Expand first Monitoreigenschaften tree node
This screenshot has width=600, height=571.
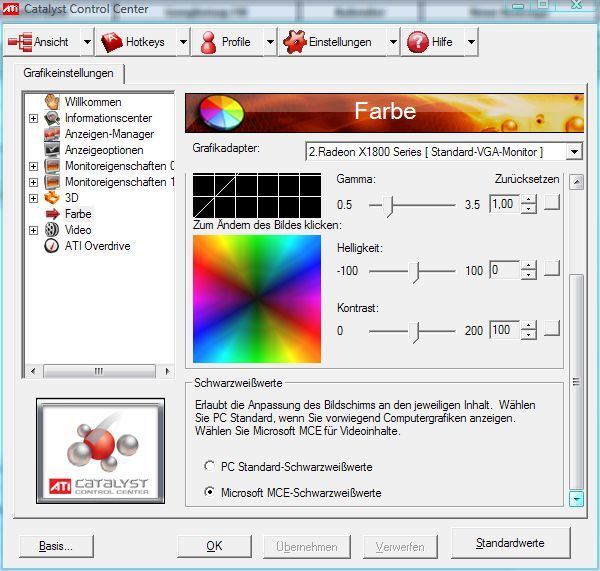[x=33, y=166]
